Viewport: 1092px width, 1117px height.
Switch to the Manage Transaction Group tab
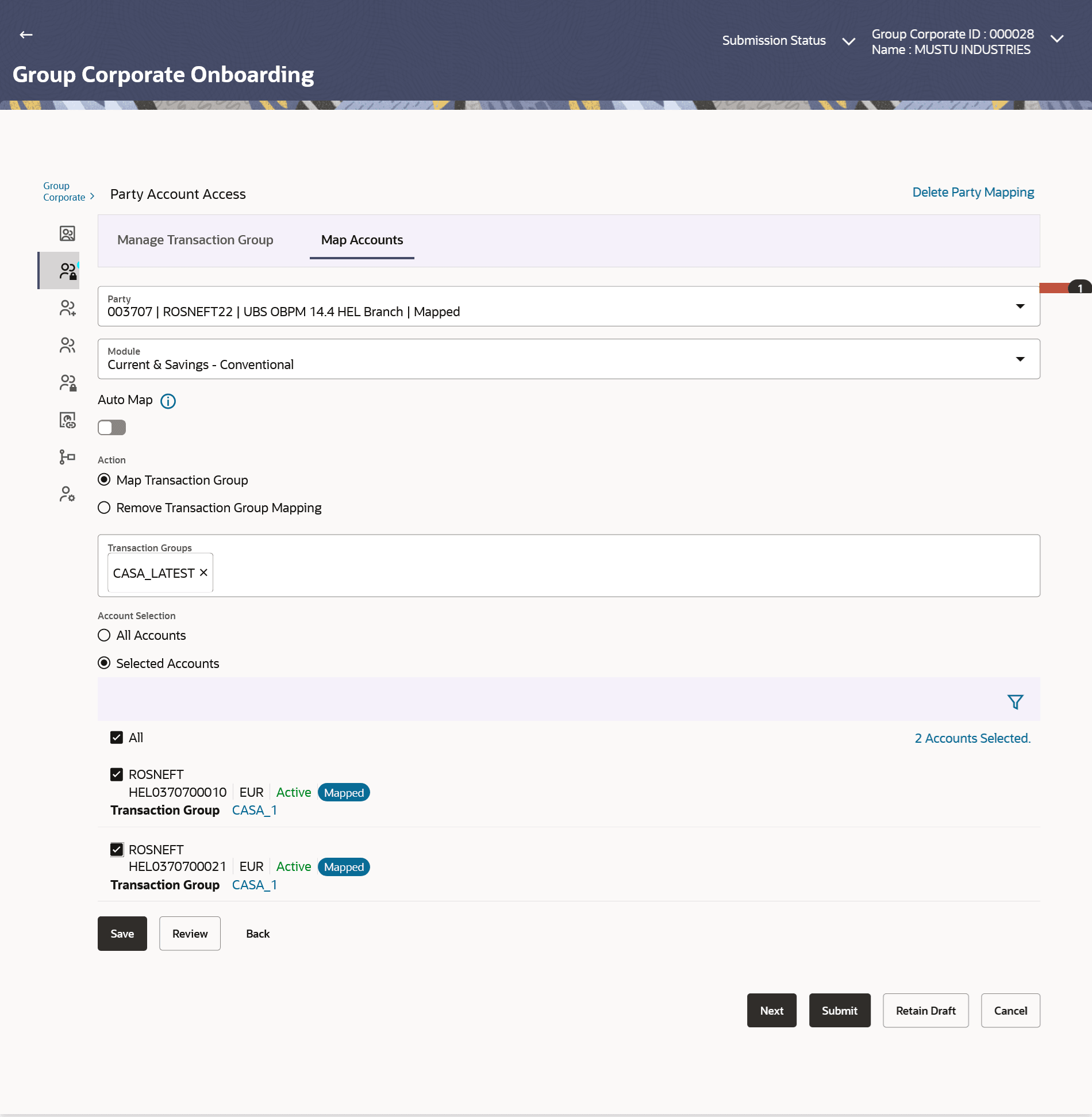pos(195,240)
